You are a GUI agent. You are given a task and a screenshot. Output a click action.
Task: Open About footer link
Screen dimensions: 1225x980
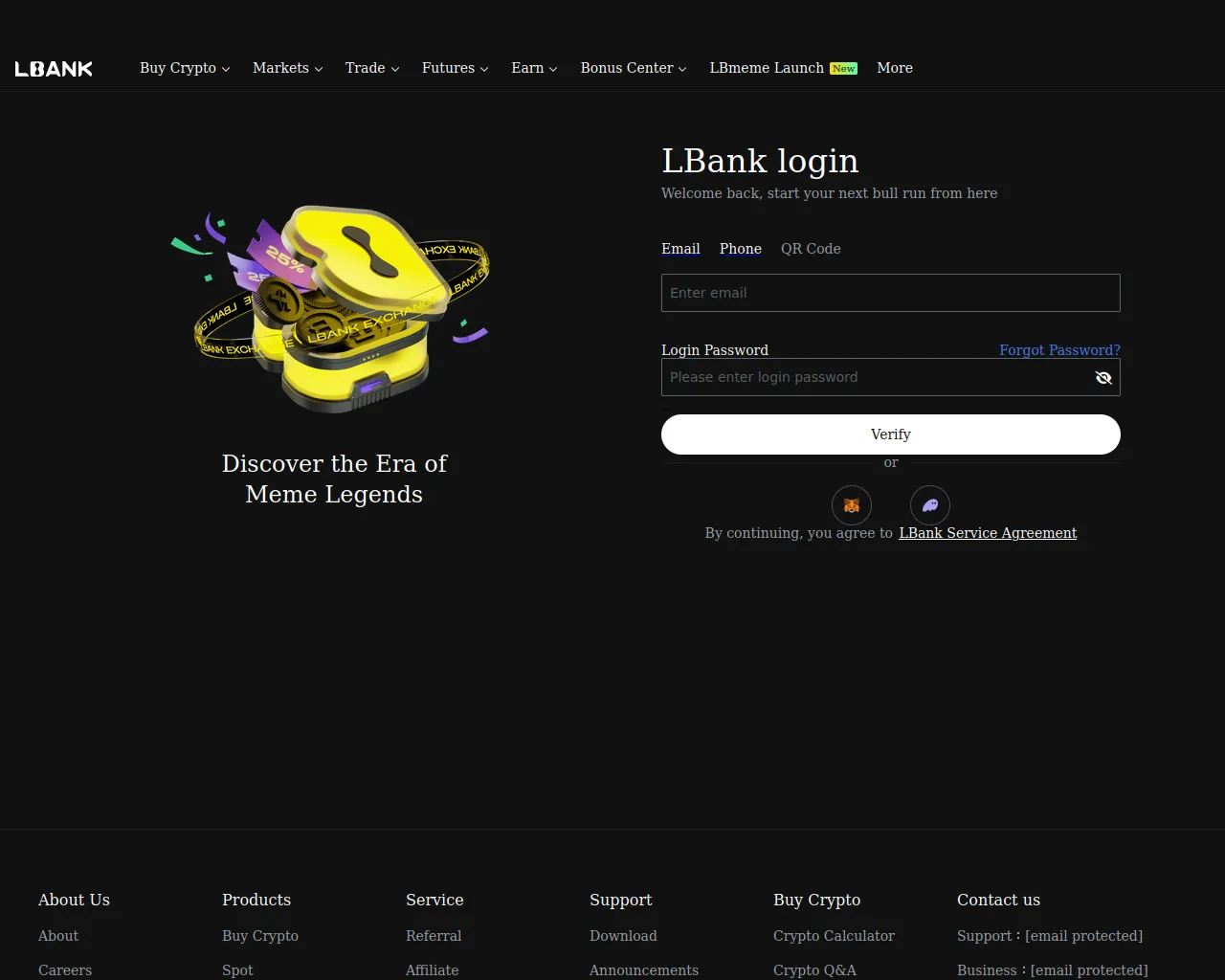[58, 936]
